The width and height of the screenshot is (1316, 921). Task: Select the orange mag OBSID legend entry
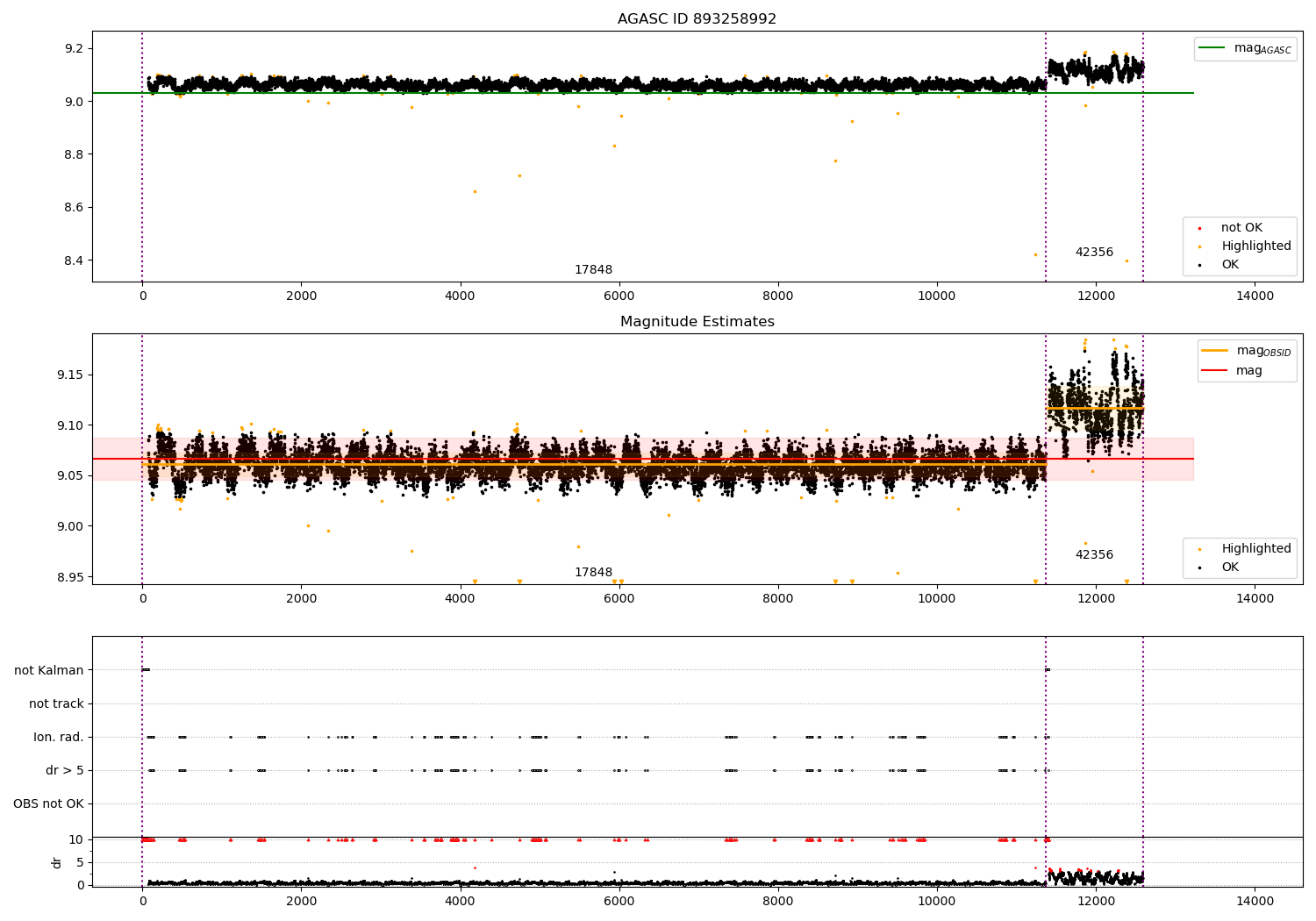[1247, 351]
